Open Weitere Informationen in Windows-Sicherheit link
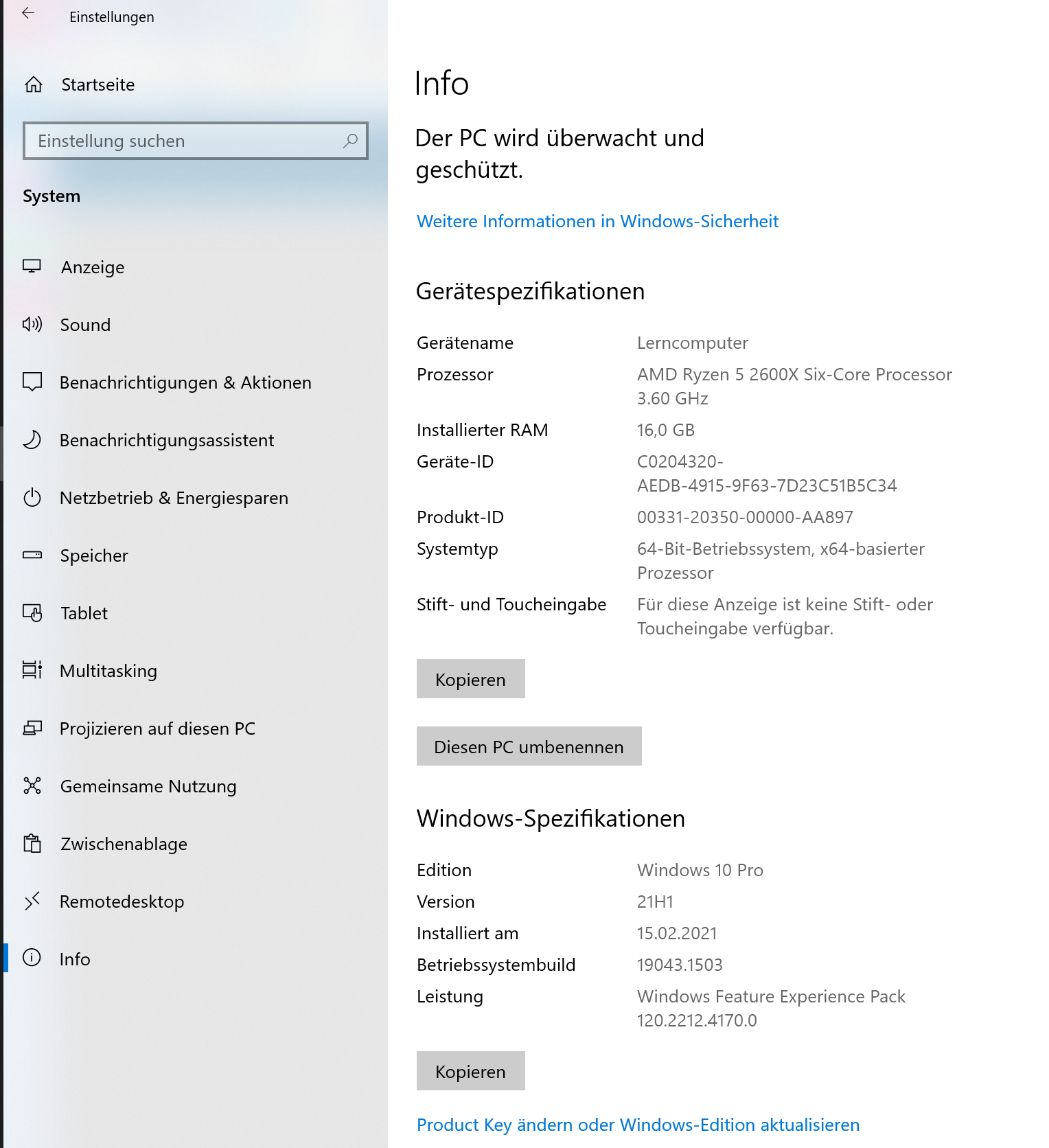The width and height of the screenshot is (1049, 1148). (x=597, y=221)
